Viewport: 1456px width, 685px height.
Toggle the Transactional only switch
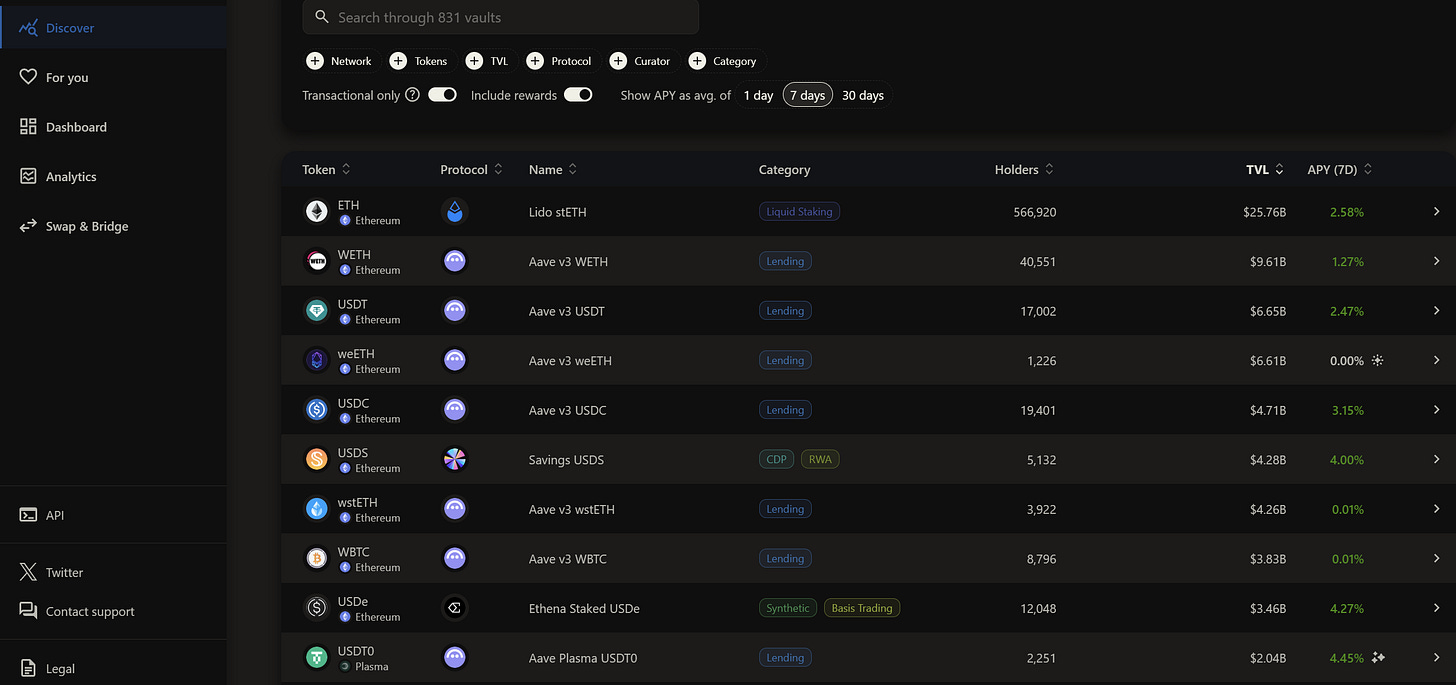coord(442,95)
